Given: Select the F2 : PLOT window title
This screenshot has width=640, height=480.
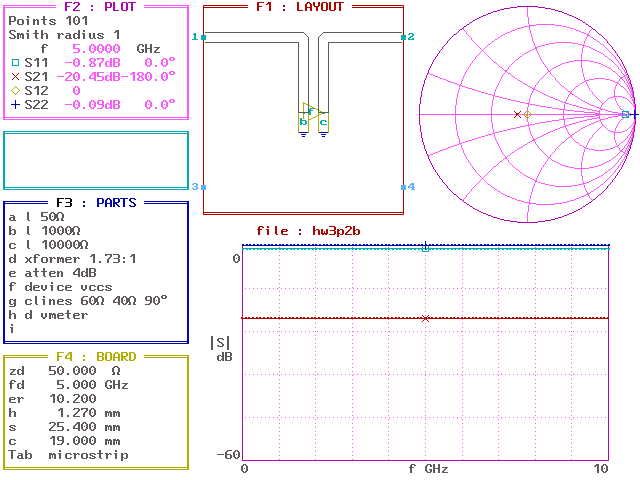Looking at the screenshot, I should [x=100, y=7].
